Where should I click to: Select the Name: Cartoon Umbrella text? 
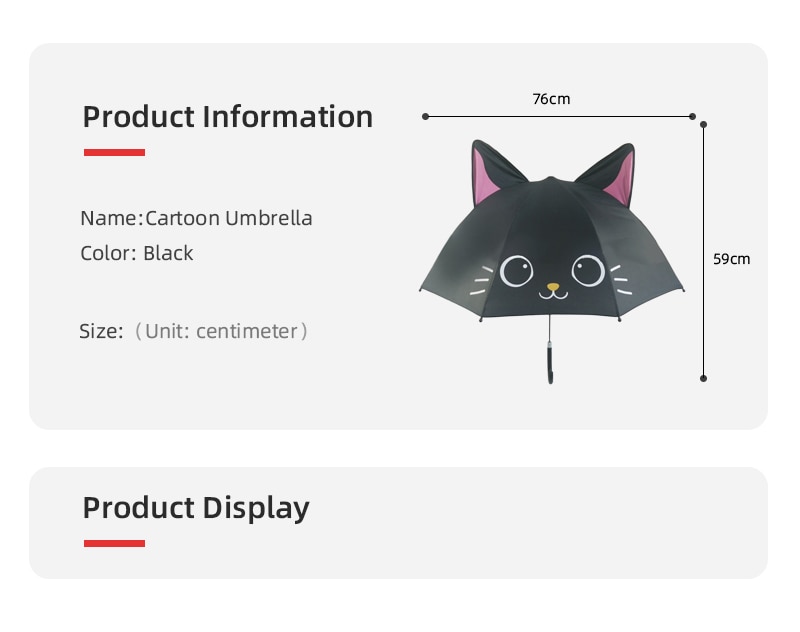[x=196, y=218]
